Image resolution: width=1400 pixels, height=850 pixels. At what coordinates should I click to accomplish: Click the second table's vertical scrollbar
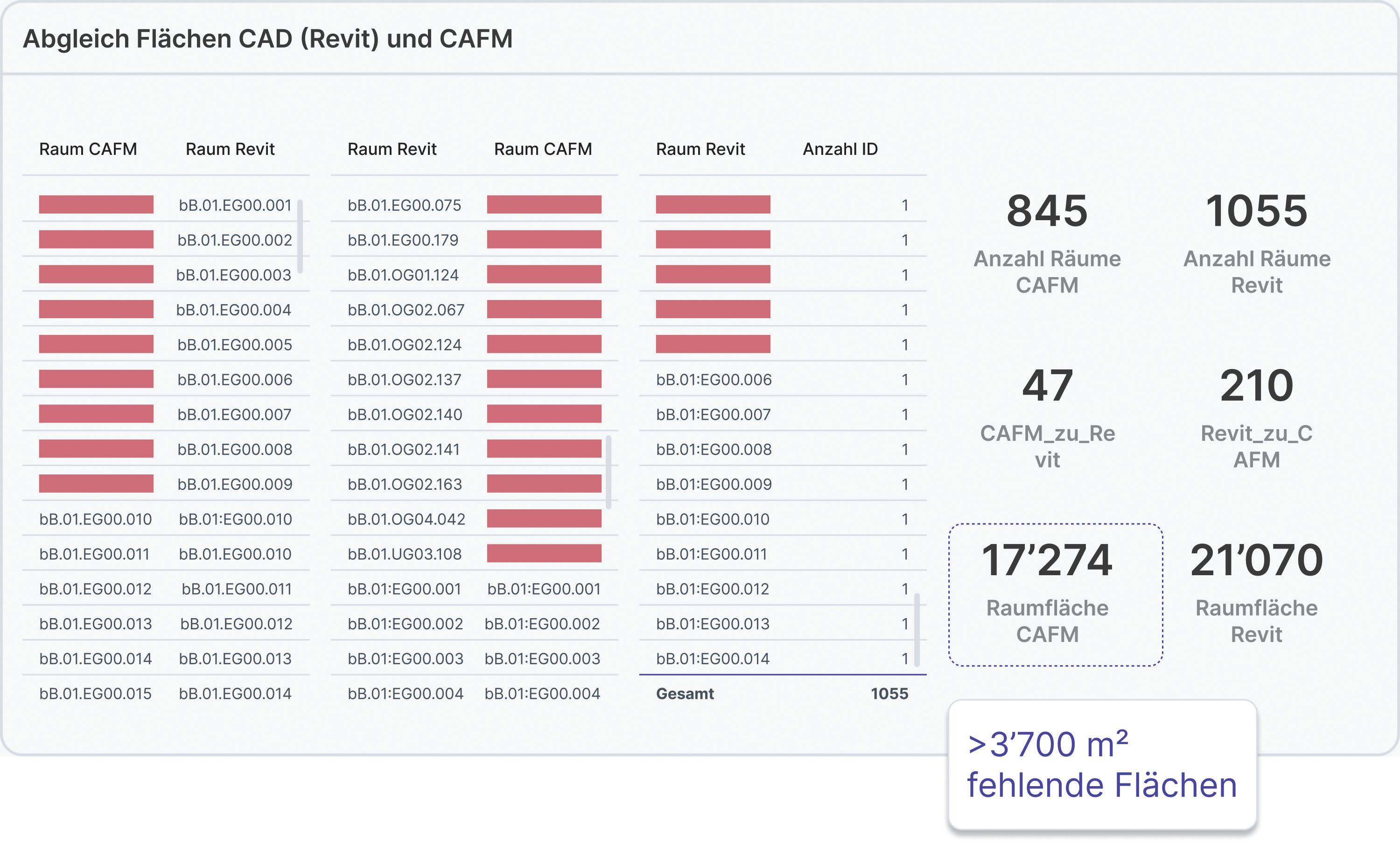(x=609, y=472)
